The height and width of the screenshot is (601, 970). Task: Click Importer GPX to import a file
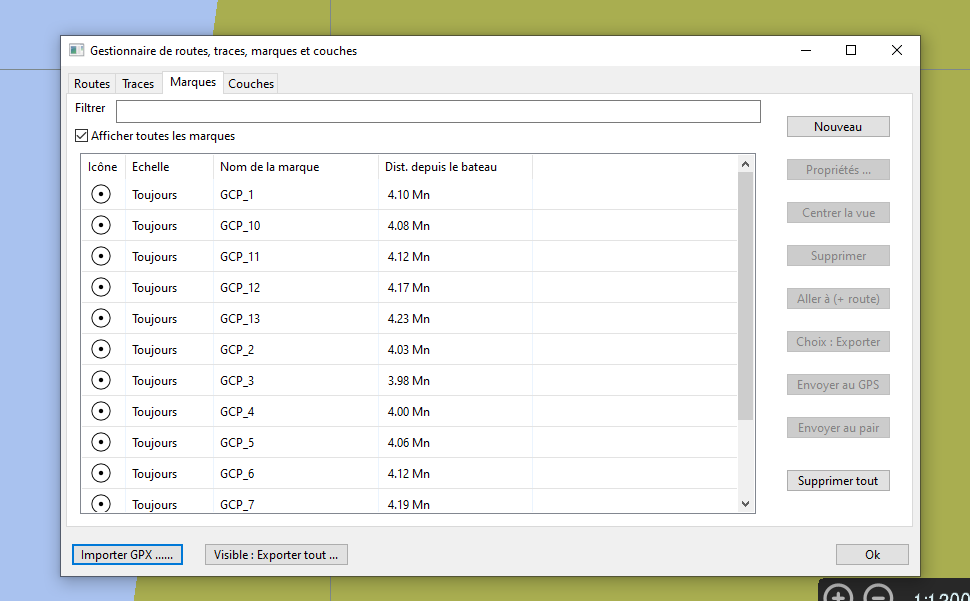[x=127, y=554]
